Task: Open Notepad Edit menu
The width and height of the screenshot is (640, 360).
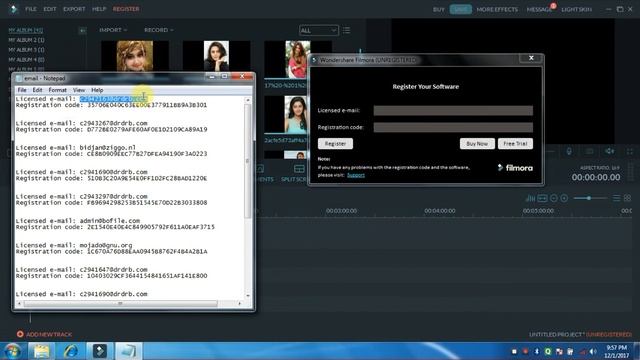Action: 38,90
